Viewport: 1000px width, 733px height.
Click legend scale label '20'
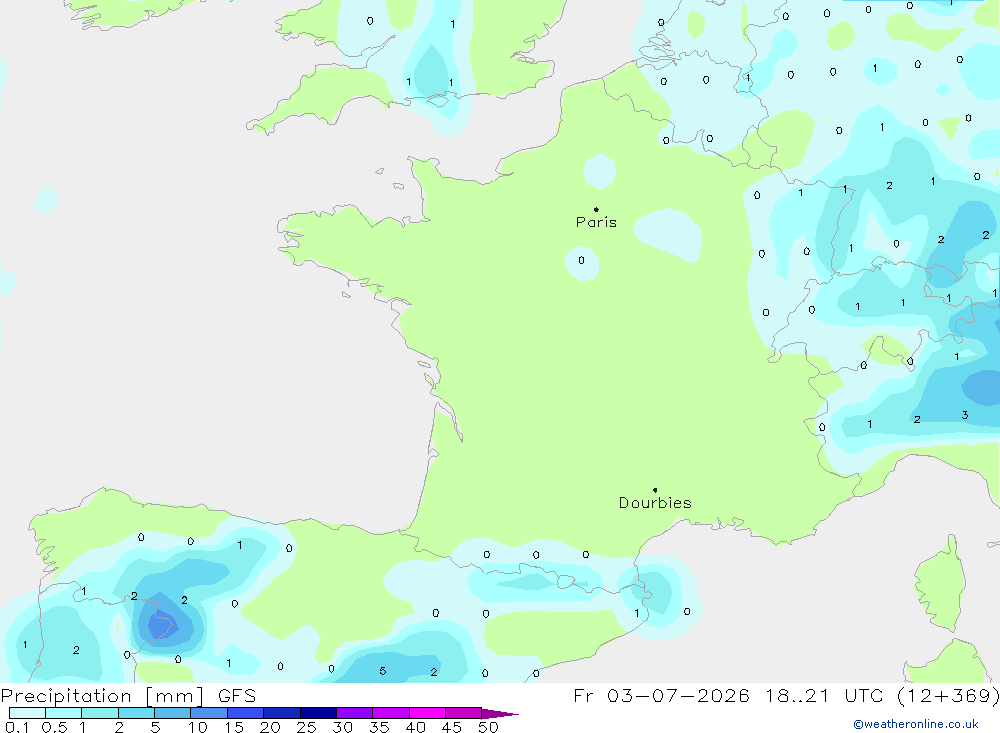270,727
